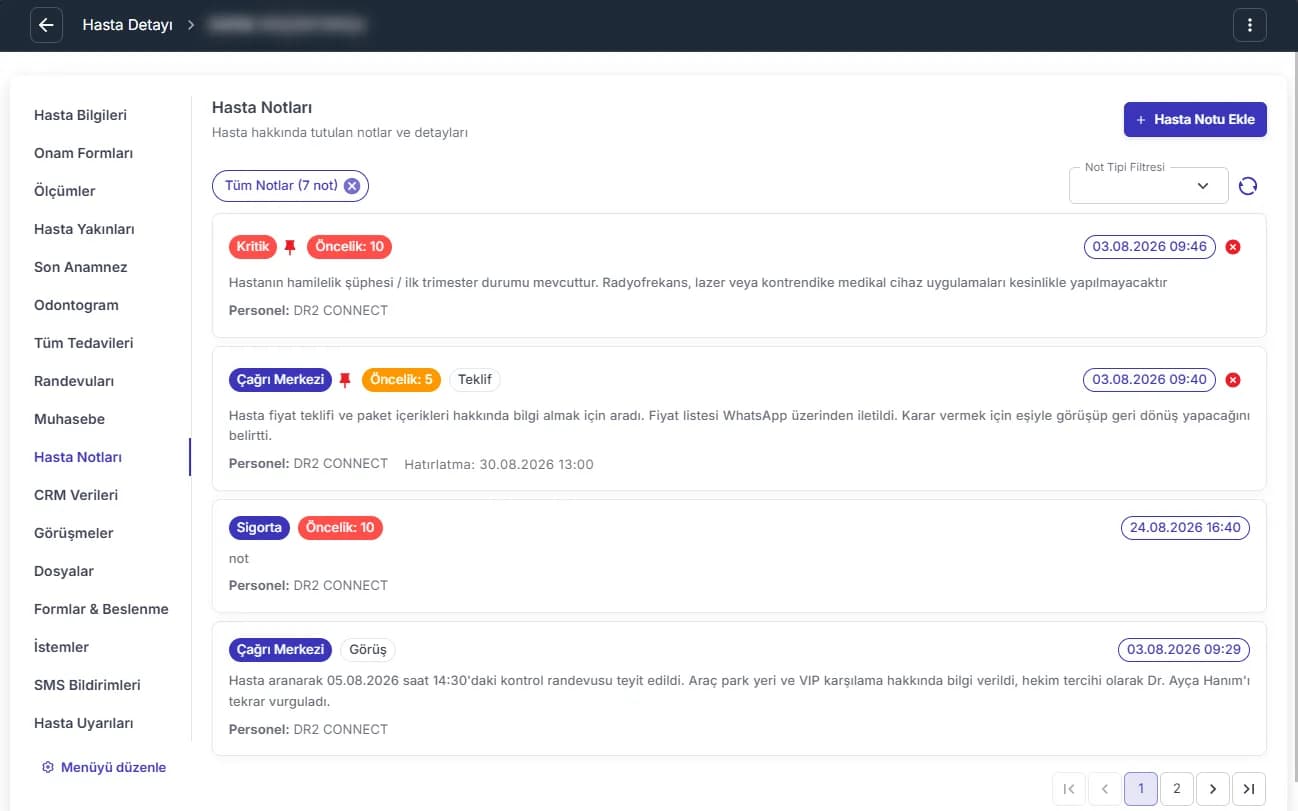Select page 1 in the pagination
The height and width of the screenshot is (811, 1298).
point(1141,789)
